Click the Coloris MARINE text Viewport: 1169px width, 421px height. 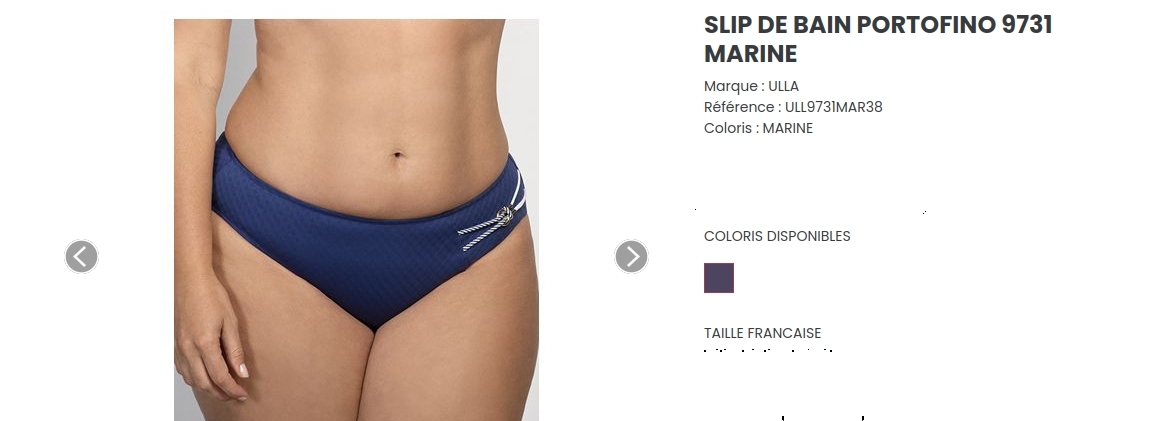[758, 128]
